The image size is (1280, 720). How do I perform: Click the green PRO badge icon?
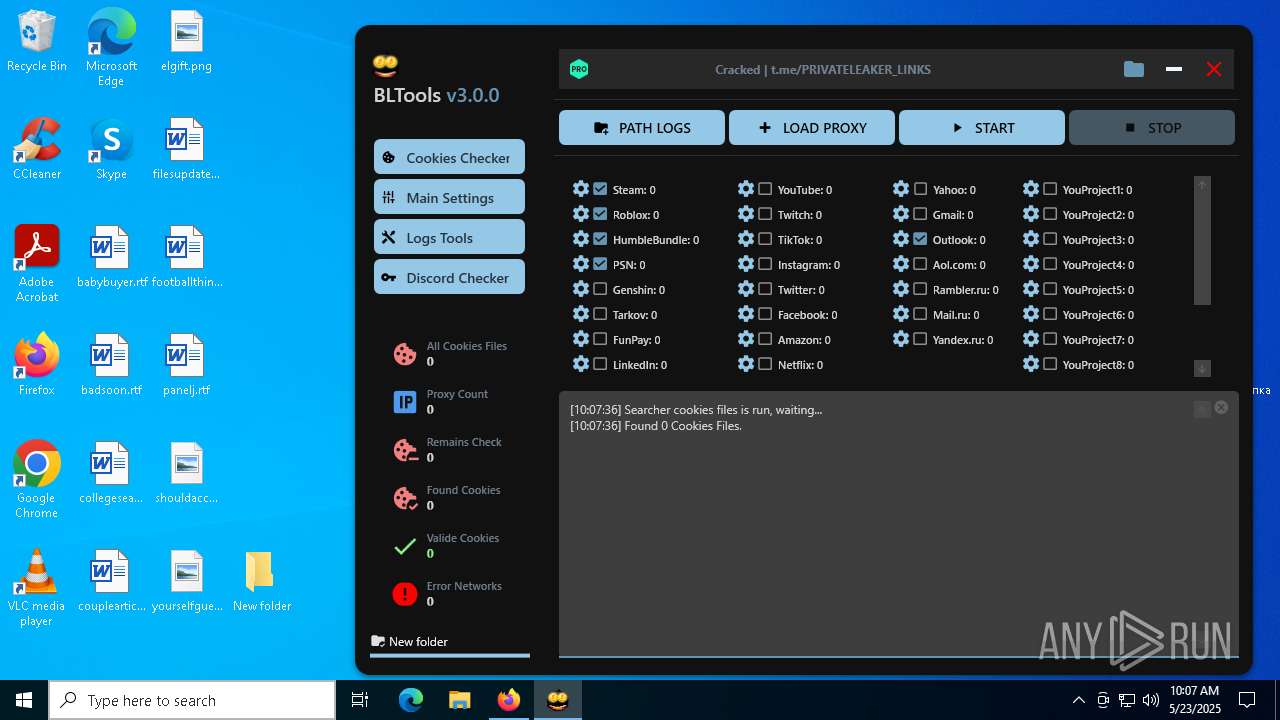[579, 69]
